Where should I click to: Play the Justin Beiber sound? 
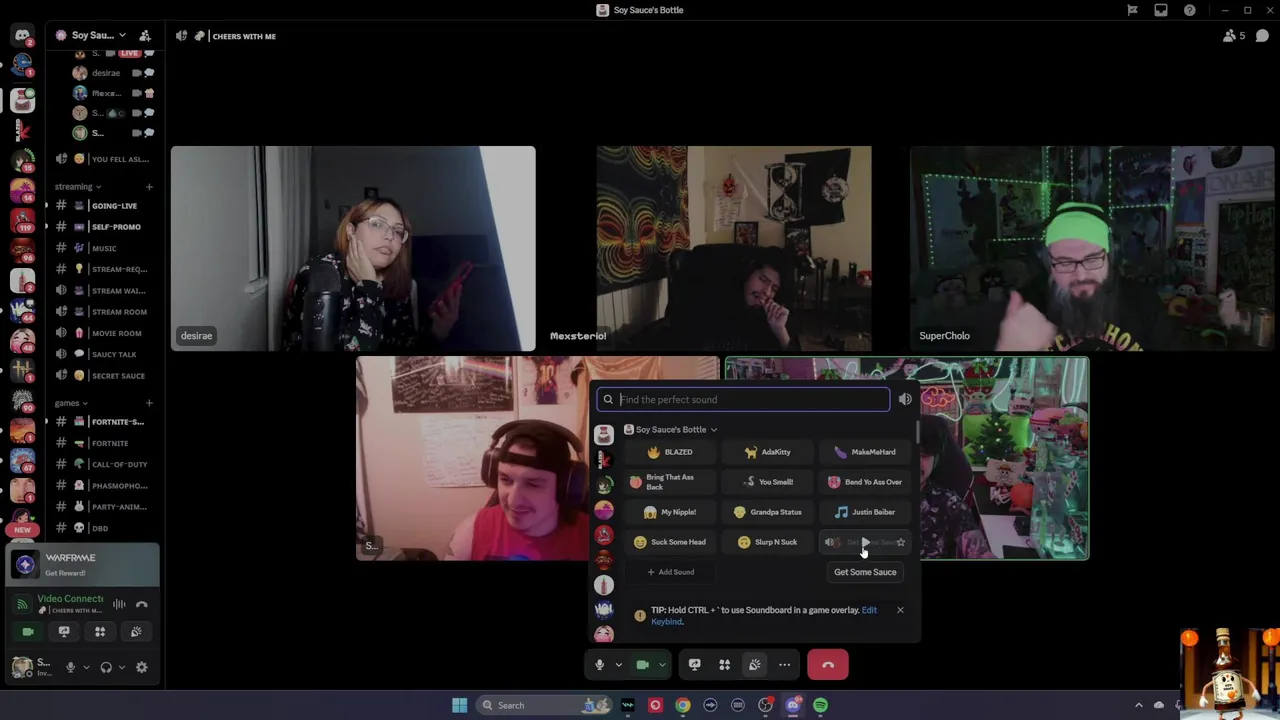point(866,512)
